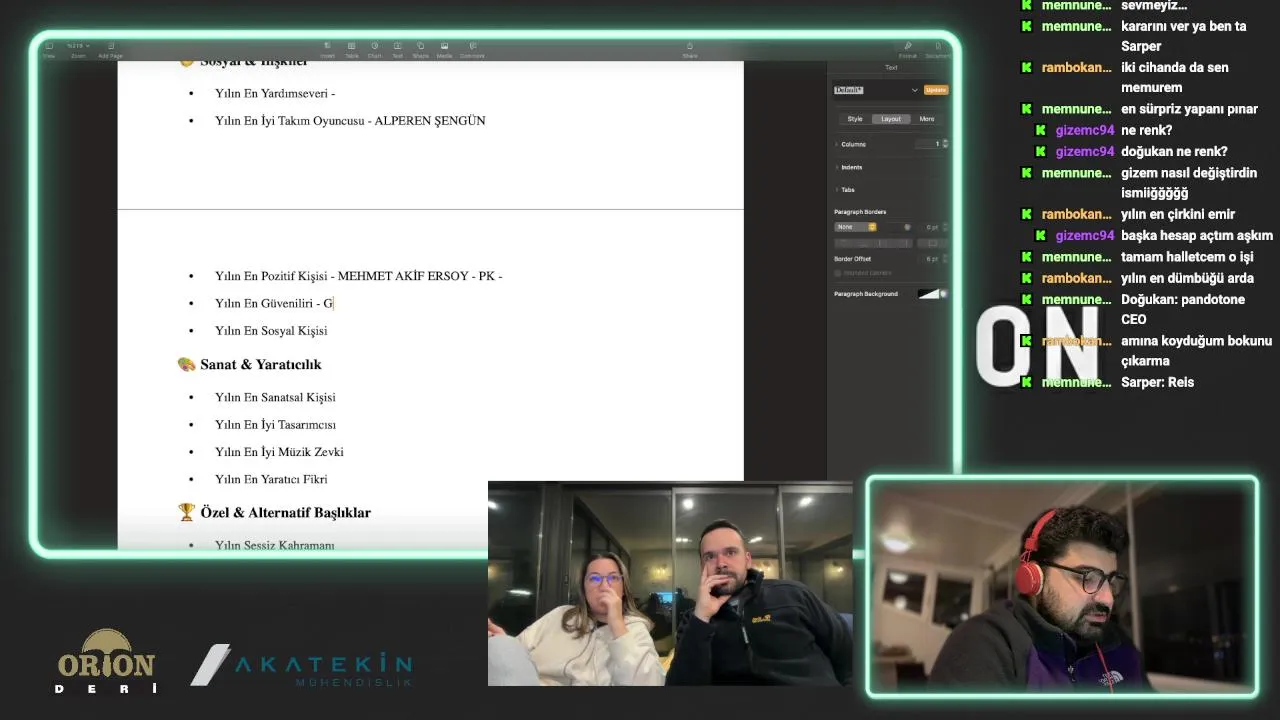Open the Insert toolbar menu

[x=327, y=50]
